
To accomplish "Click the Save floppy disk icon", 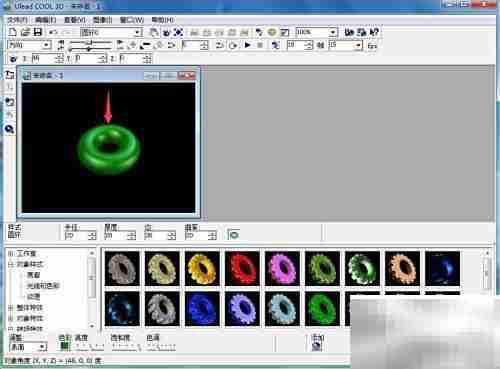I will pyautogui.click(x=38, y=32).
